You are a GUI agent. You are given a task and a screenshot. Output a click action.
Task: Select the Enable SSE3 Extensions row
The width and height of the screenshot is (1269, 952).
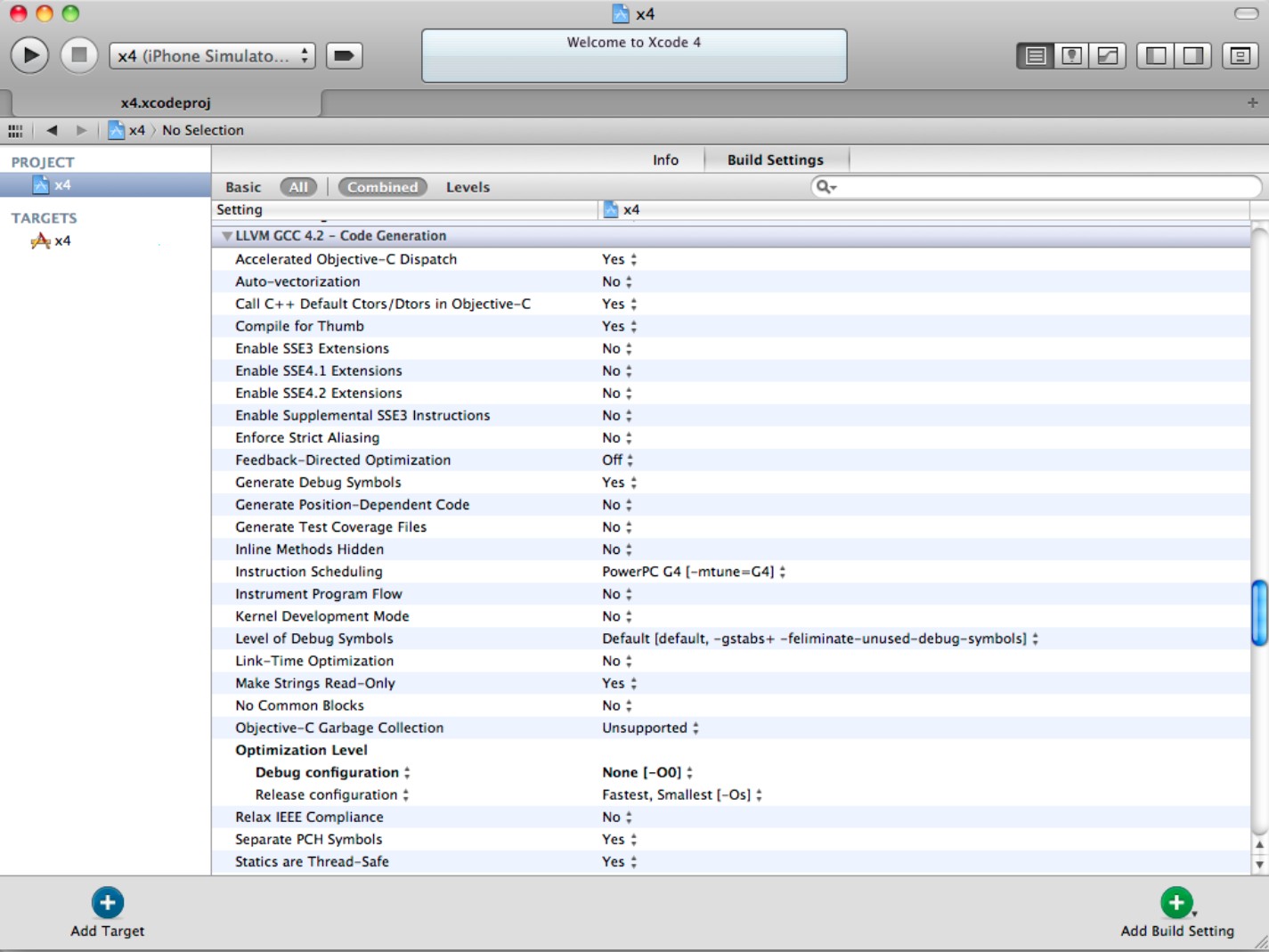(x=730, y=348)
